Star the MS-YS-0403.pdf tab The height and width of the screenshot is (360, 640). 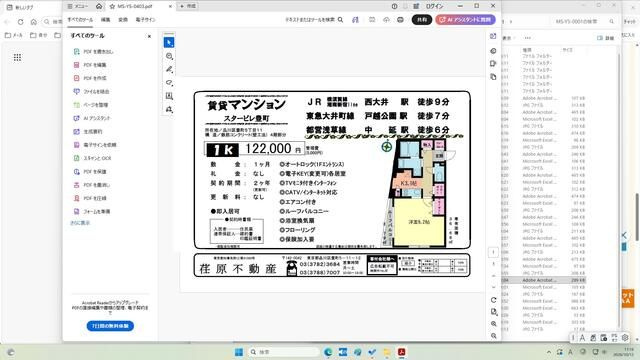(112, 7)
